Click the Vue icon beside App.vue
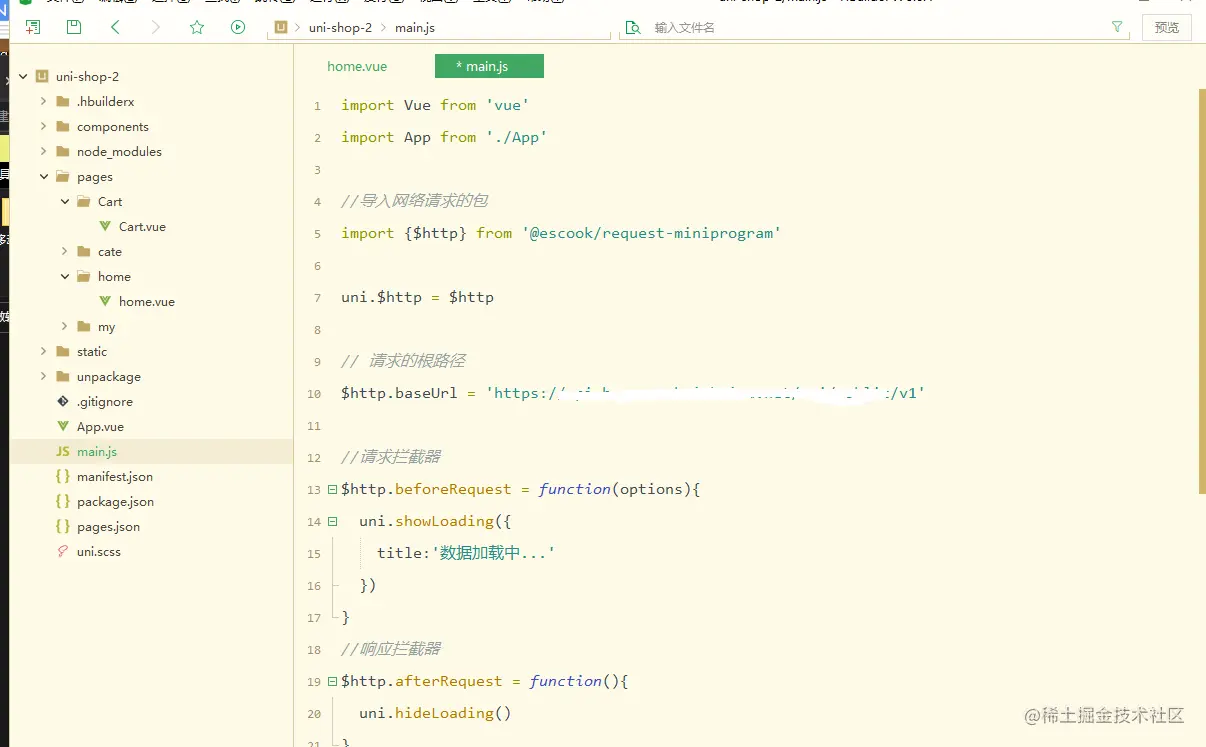Image resolution: width=1206 pixels, height=747 pixels. click(63, 427)
